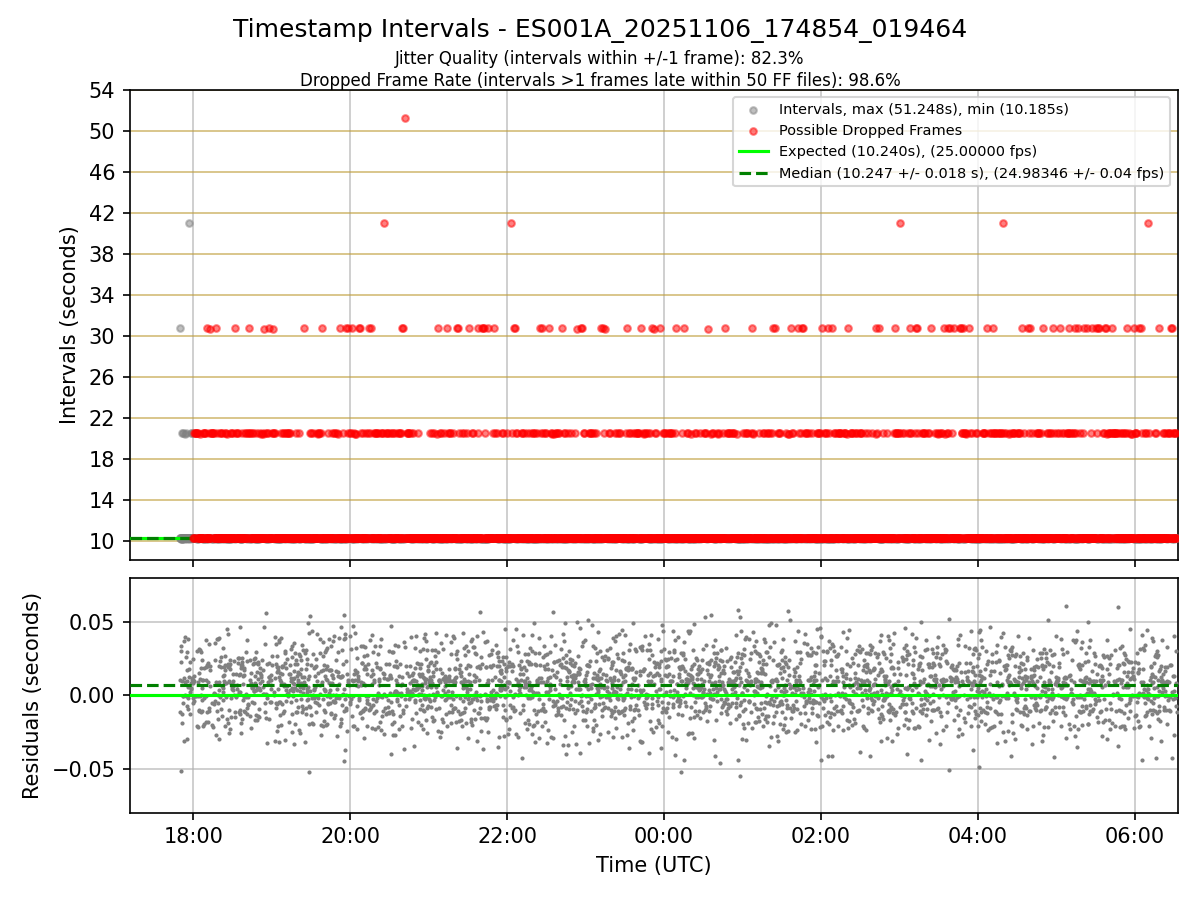The image size is (1200, 900).
Task: Click the grey 30-second point before 18:00
Action: point(180,328)
